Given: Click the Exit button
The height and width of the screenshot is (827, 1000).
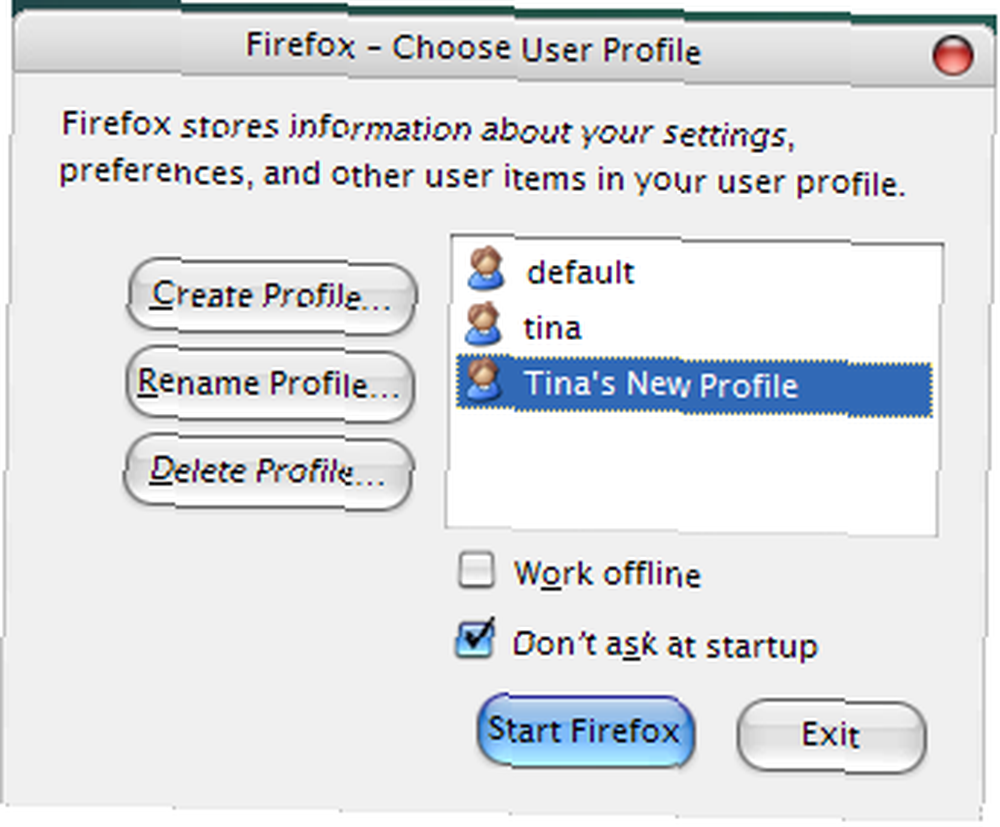Looking at the screenshot, I should coord(831,736).
